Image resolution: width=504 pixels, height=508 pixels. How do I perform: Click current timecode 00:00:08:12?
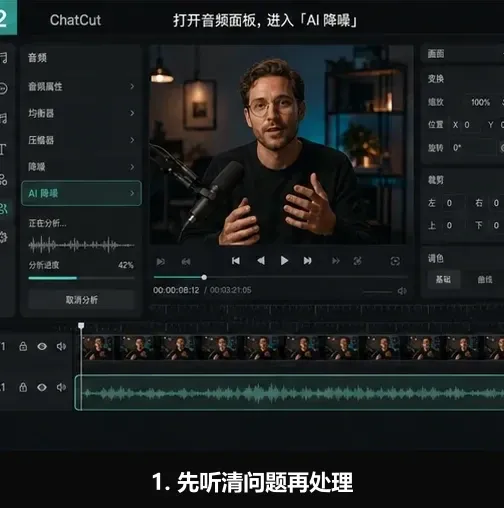point(176,290)
